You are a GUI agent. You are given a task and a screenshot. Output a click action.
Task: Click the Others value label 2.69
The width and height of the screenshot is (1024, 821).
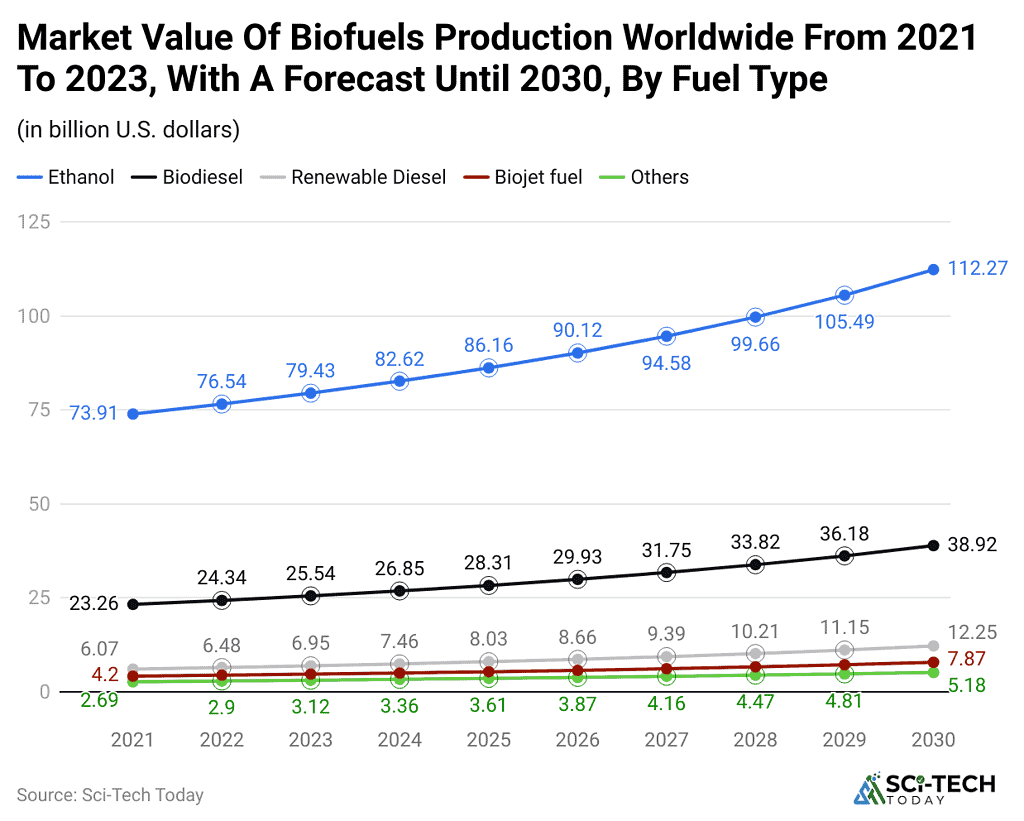click(x=99, y=700)
